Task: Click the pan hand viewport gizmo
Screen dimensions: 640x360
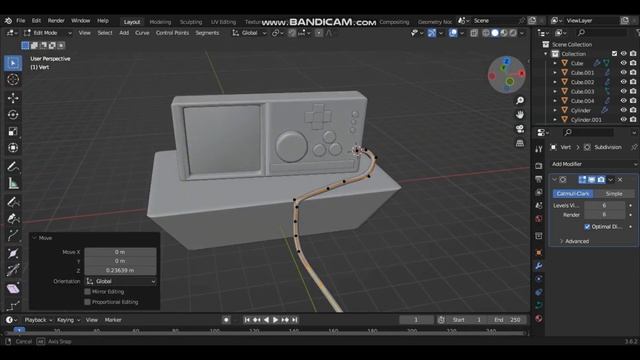Action: point(520,115)
